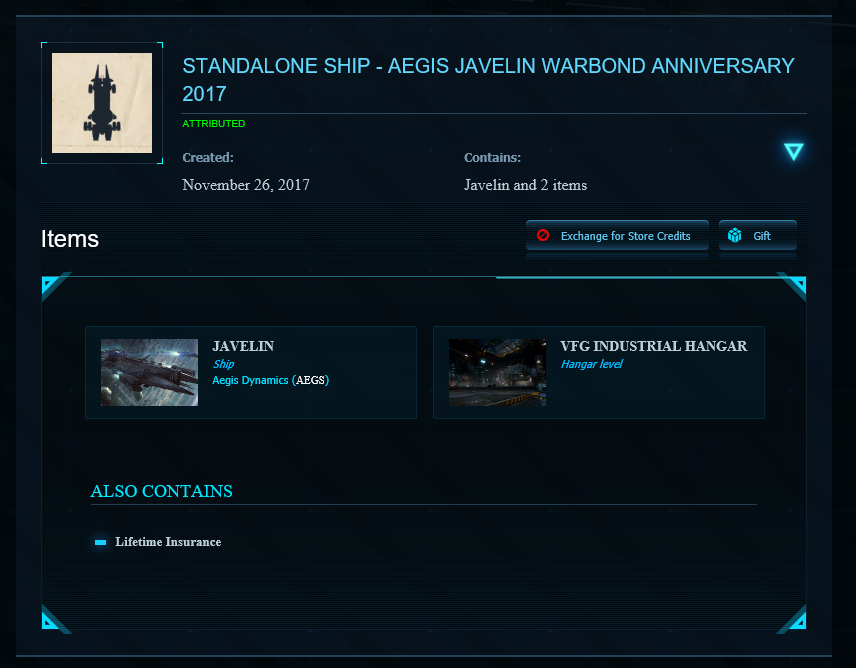
Task: Click the JAVELIN item title
Action: coord(243,346)
